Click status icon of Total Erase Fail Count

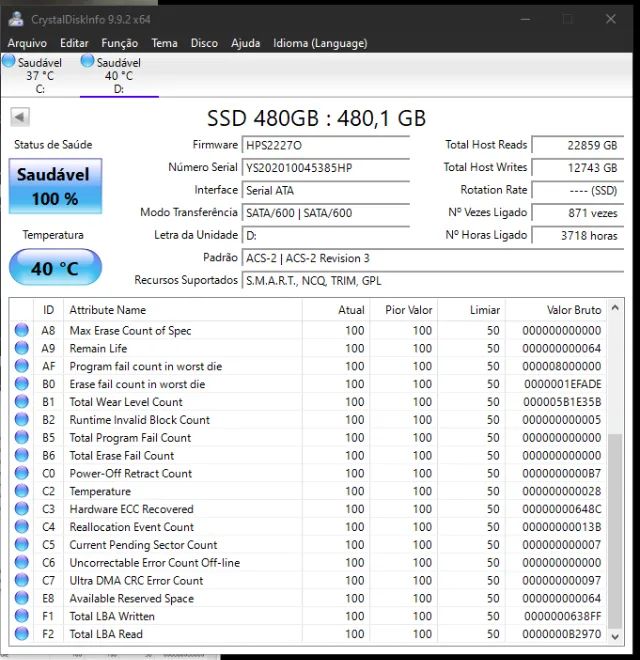(21, 455)
